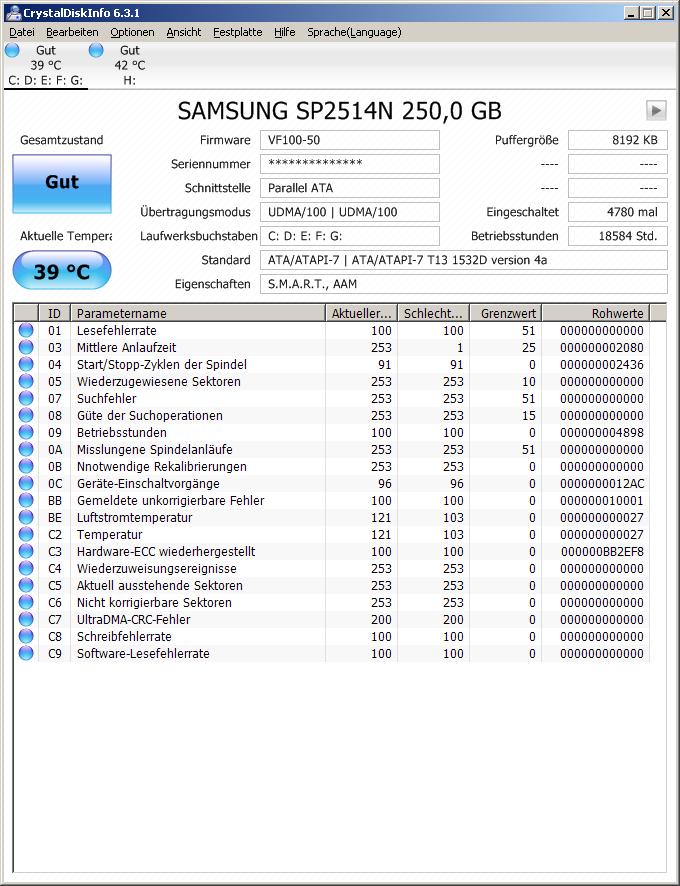Open the Sprache(Language) menu

[354, 32]
